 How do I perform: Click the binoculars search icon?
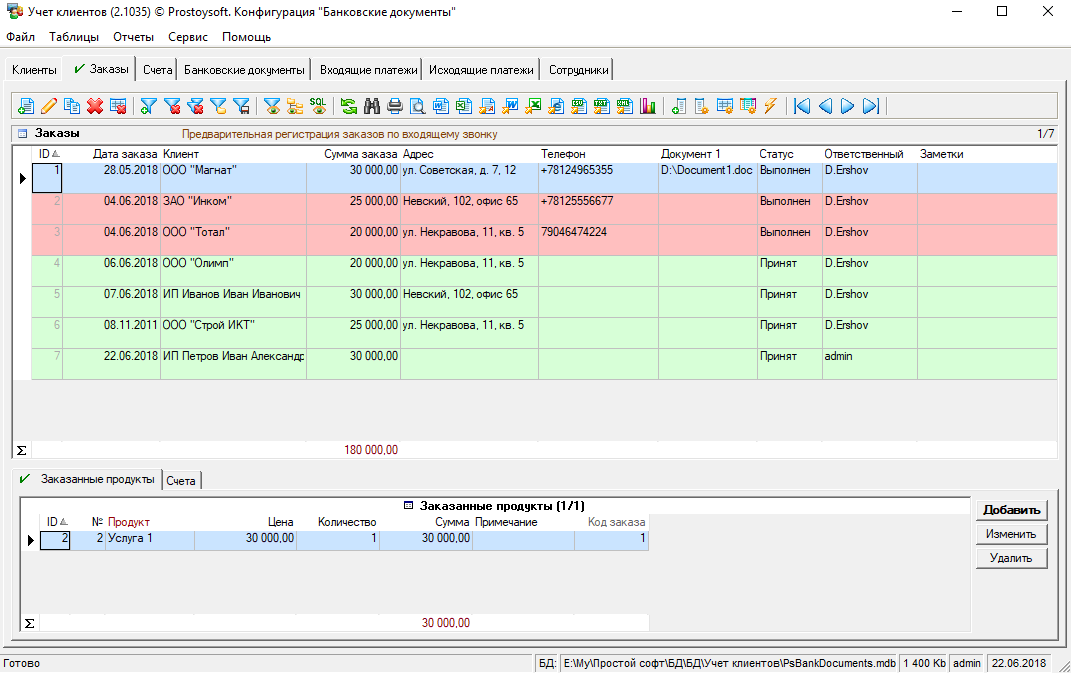coord(372,106)
